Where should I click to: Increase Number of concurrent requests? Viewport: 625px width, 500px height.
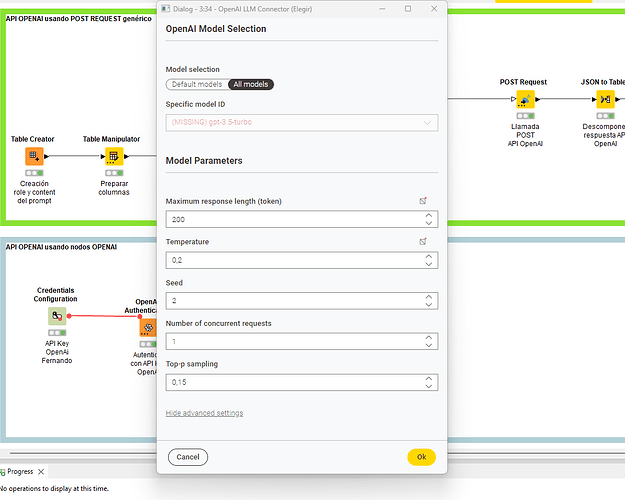click(428, 337)
